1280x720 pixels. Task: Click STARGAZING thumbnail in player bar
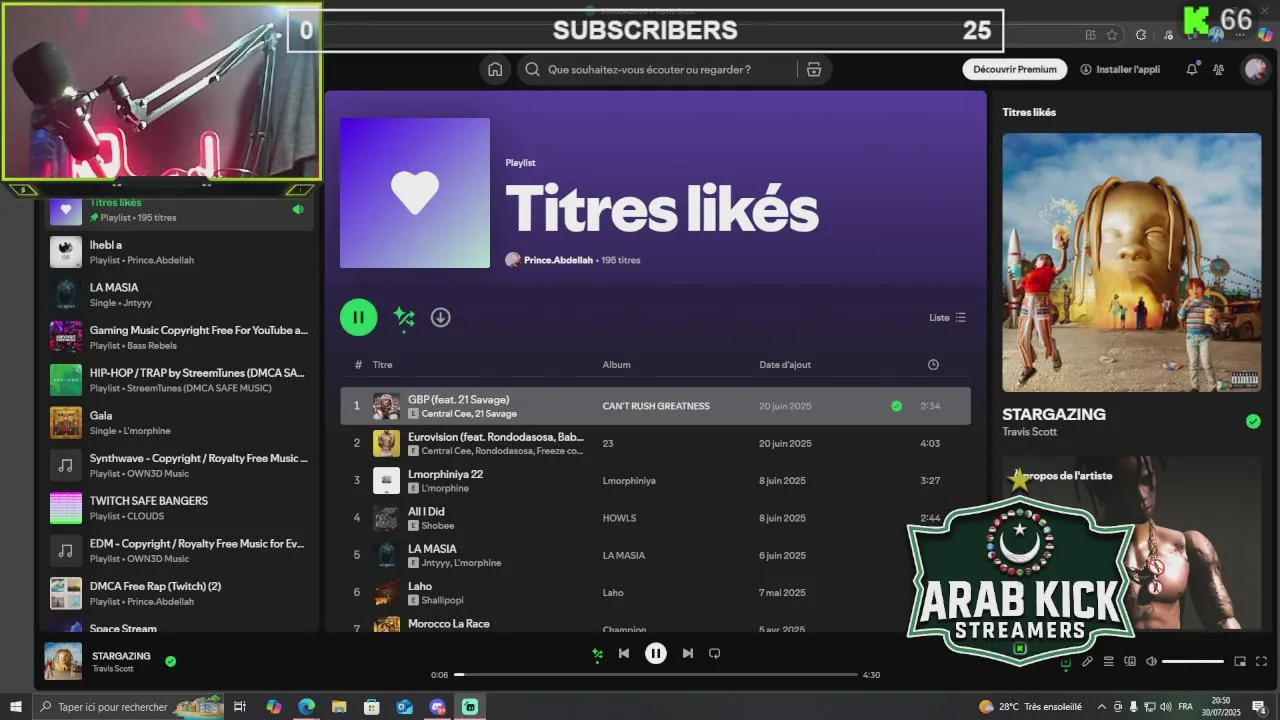point(63,661)
